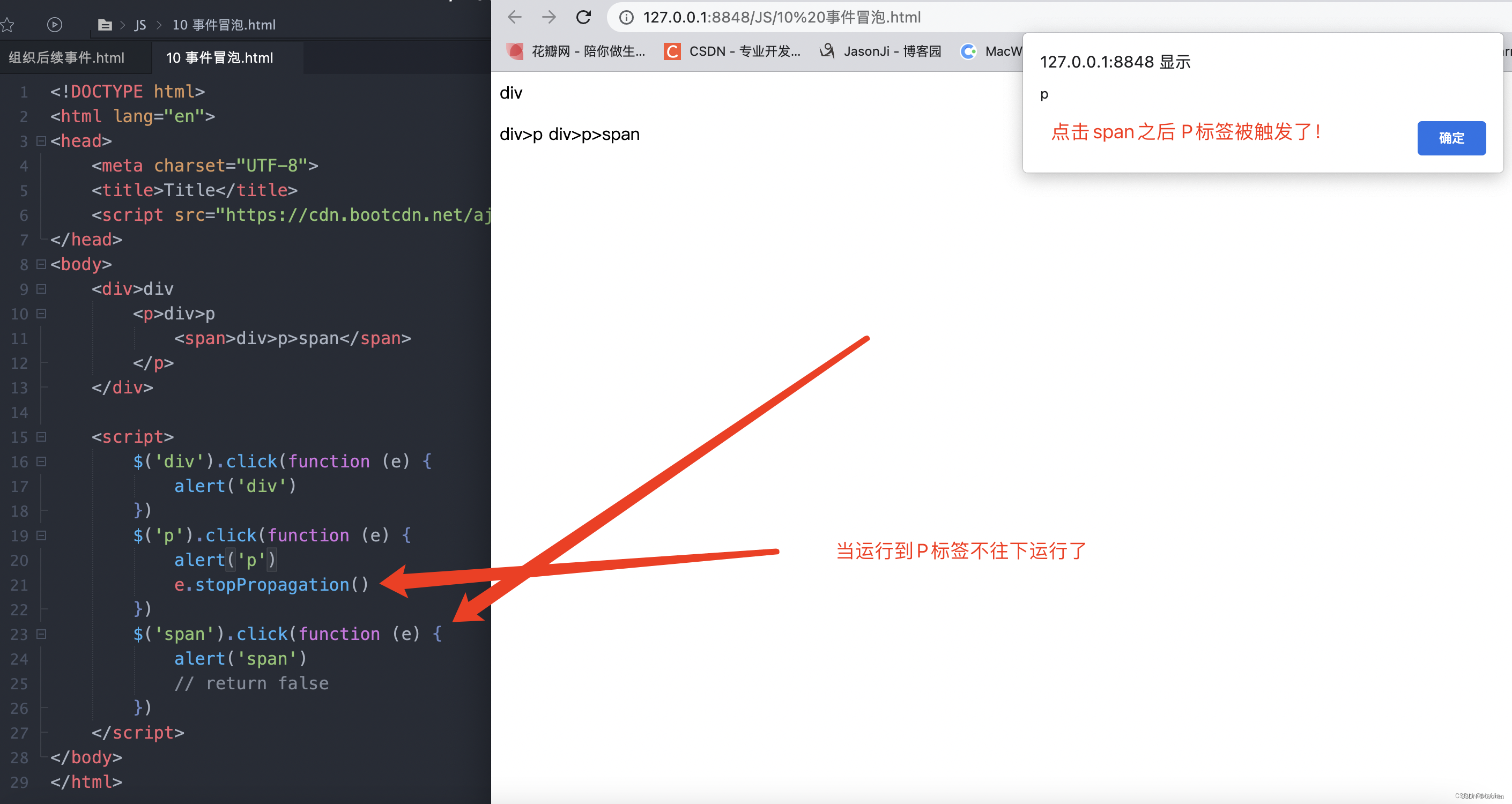Click div>p>span text in the web page
Screen dimensions: 1512x804
594,135
